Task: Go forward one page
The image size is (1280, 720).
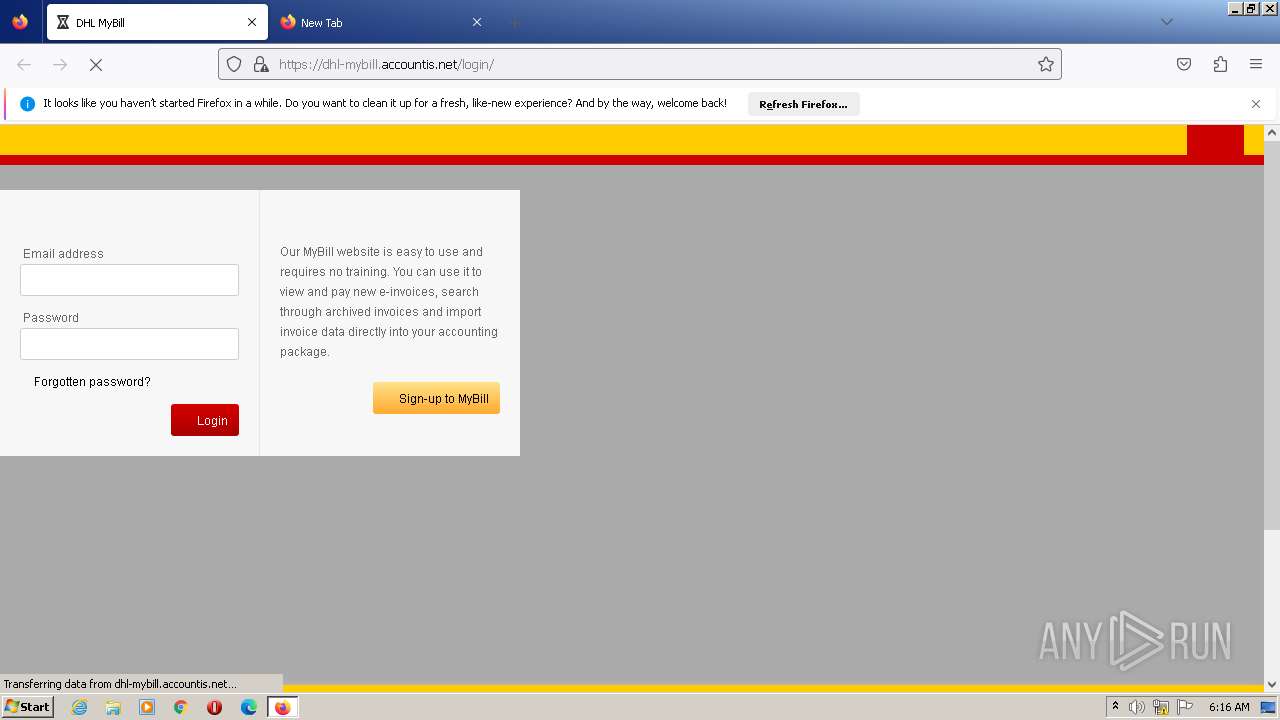Action: 60,64
